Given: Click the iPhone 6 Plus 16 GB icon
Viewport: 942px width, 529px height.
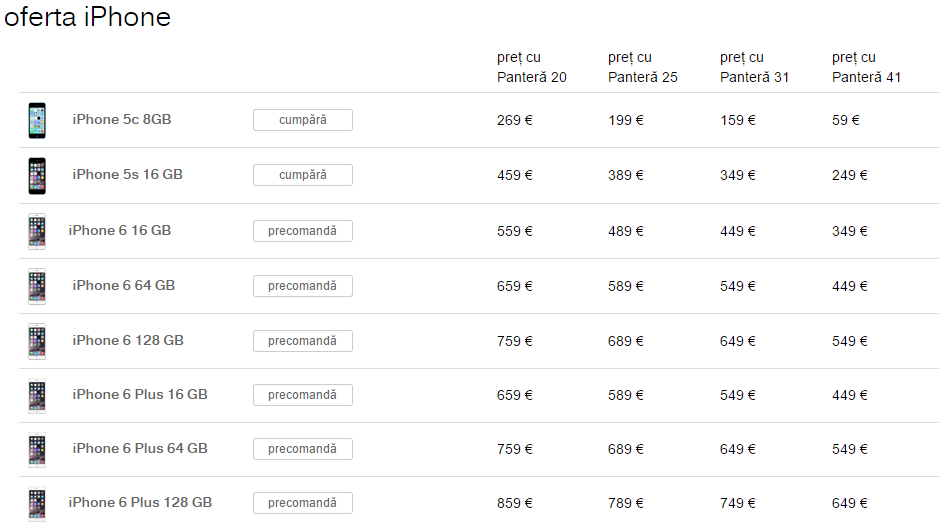Looking at the screenshot, I should pos(37,396).
